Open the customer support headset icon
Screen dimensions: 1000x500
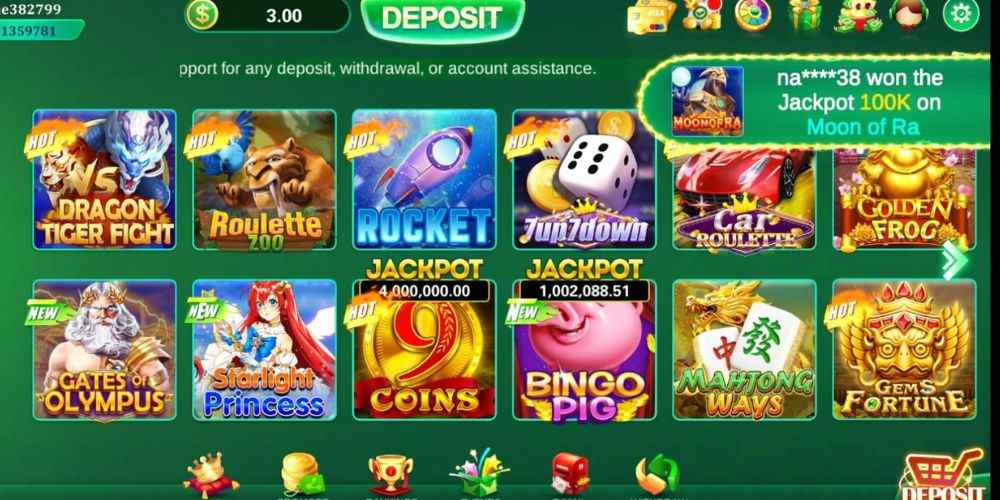(x=909, y=14)
